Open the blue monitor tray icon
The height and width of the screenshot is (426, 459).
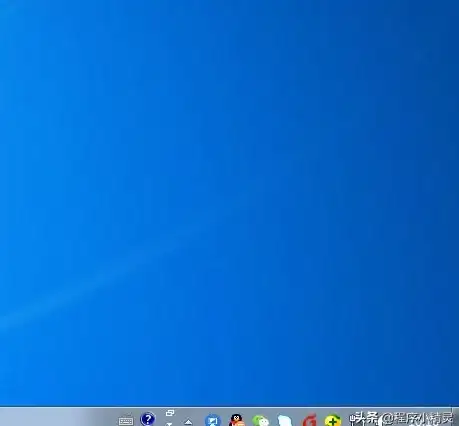pos(212,420)
